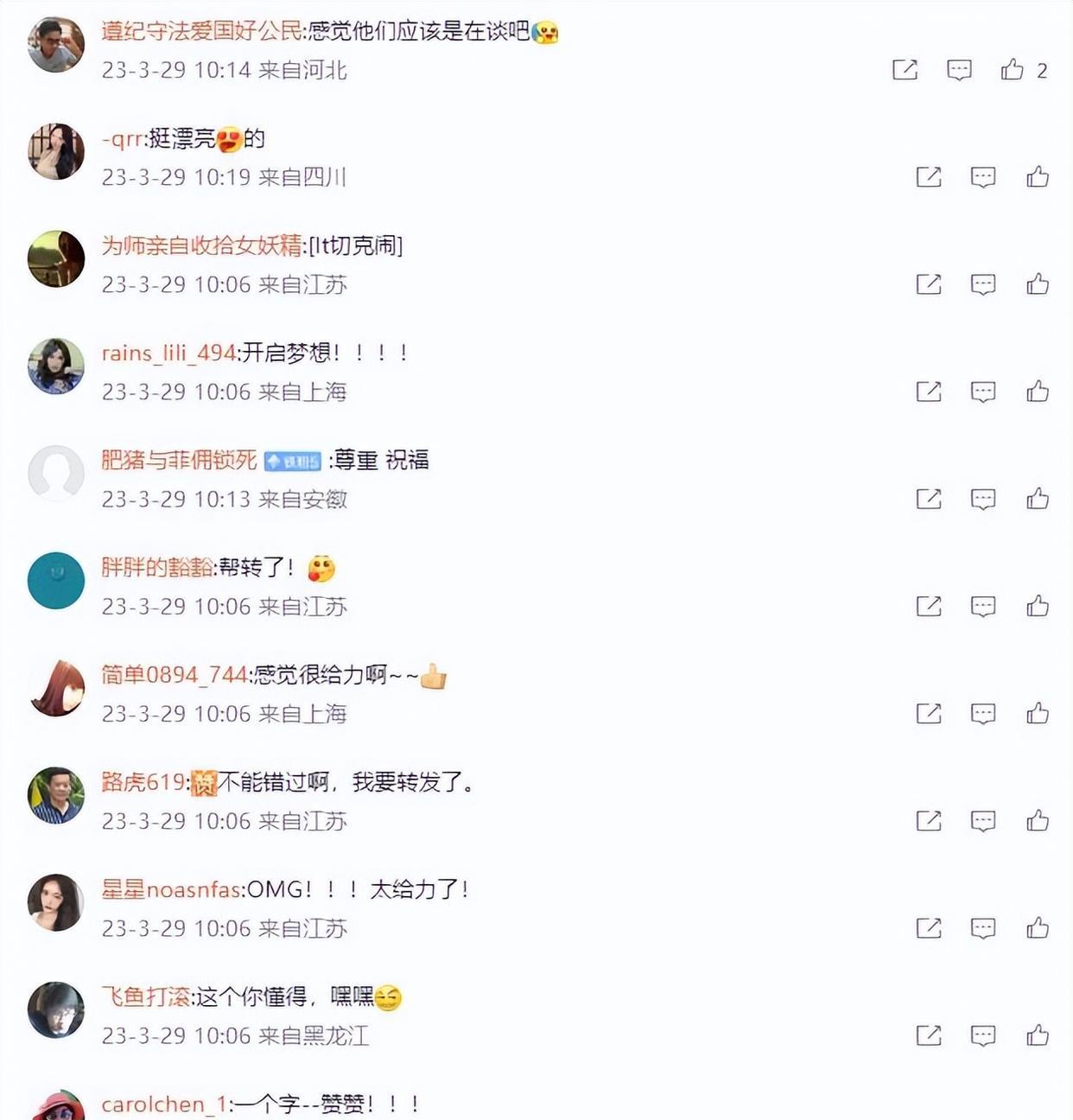Reply to the 遵纪守法爱国好公民 comment
This screenshot has width=1073, height=1120.
coord(959,69)
